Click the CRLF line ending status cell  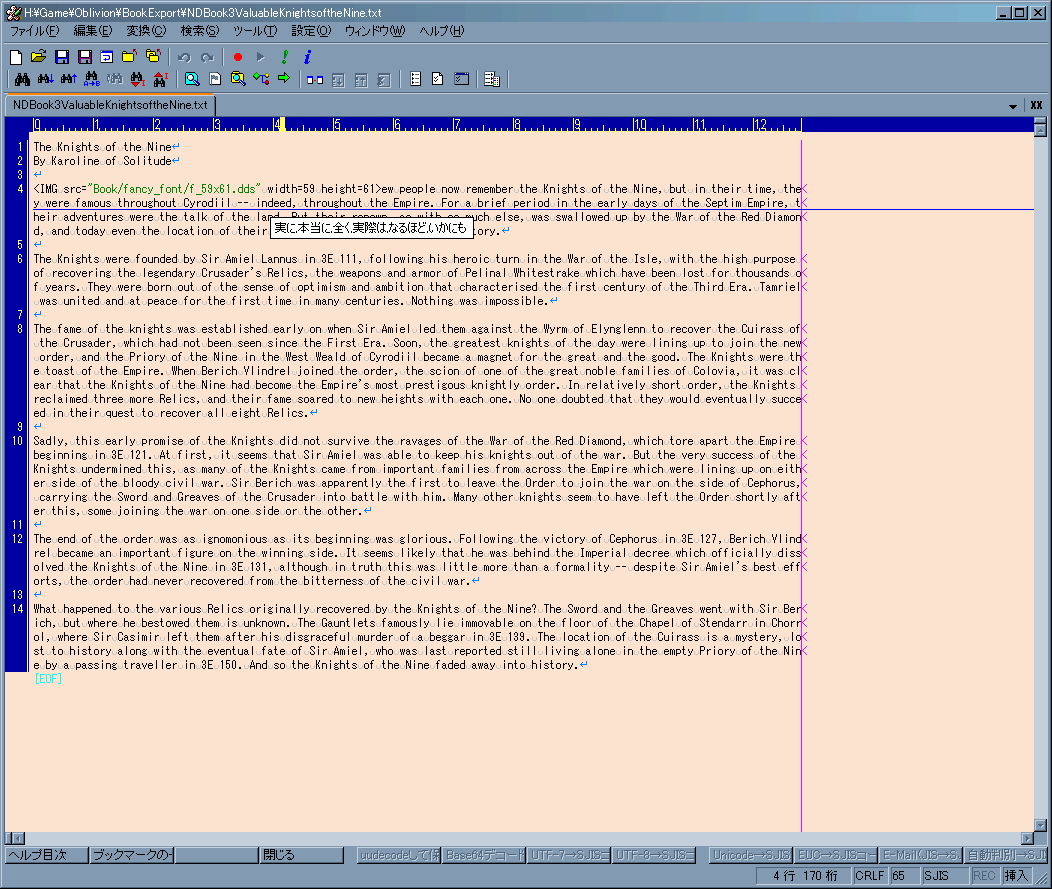(x=870, y=876)
